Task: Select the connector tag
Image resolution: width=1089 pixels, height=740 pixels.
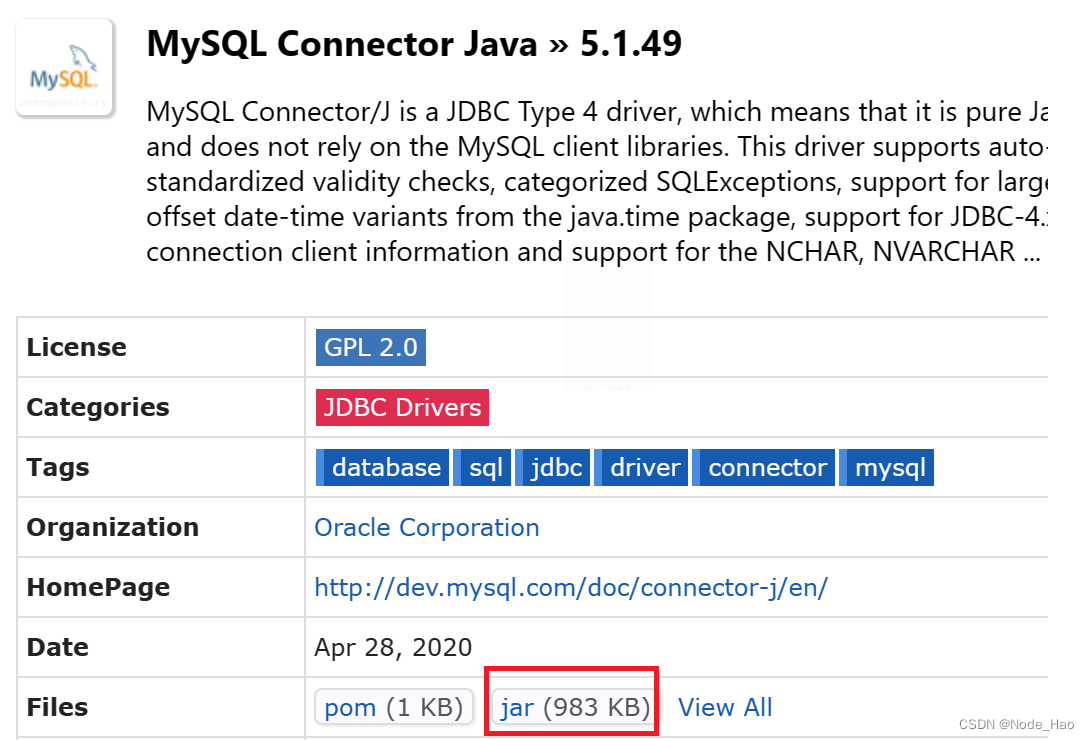Action: tap(764, 468)
